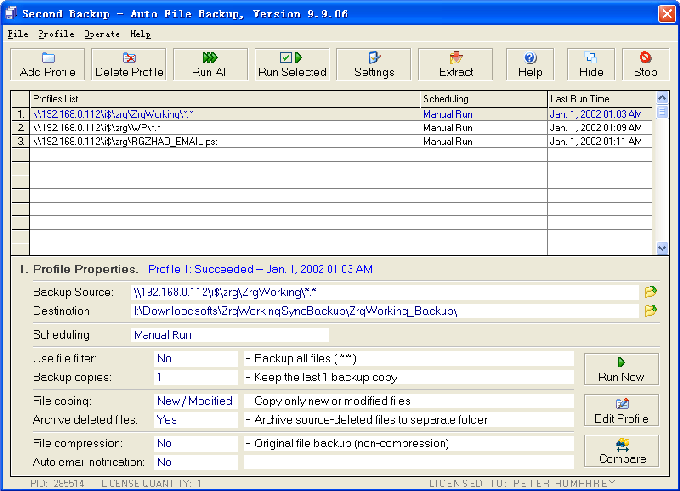Image resolution: width=680 pixels, height=491 pixels.
Task: Click Last Run Time column header
Action: (x=600, y=99)
